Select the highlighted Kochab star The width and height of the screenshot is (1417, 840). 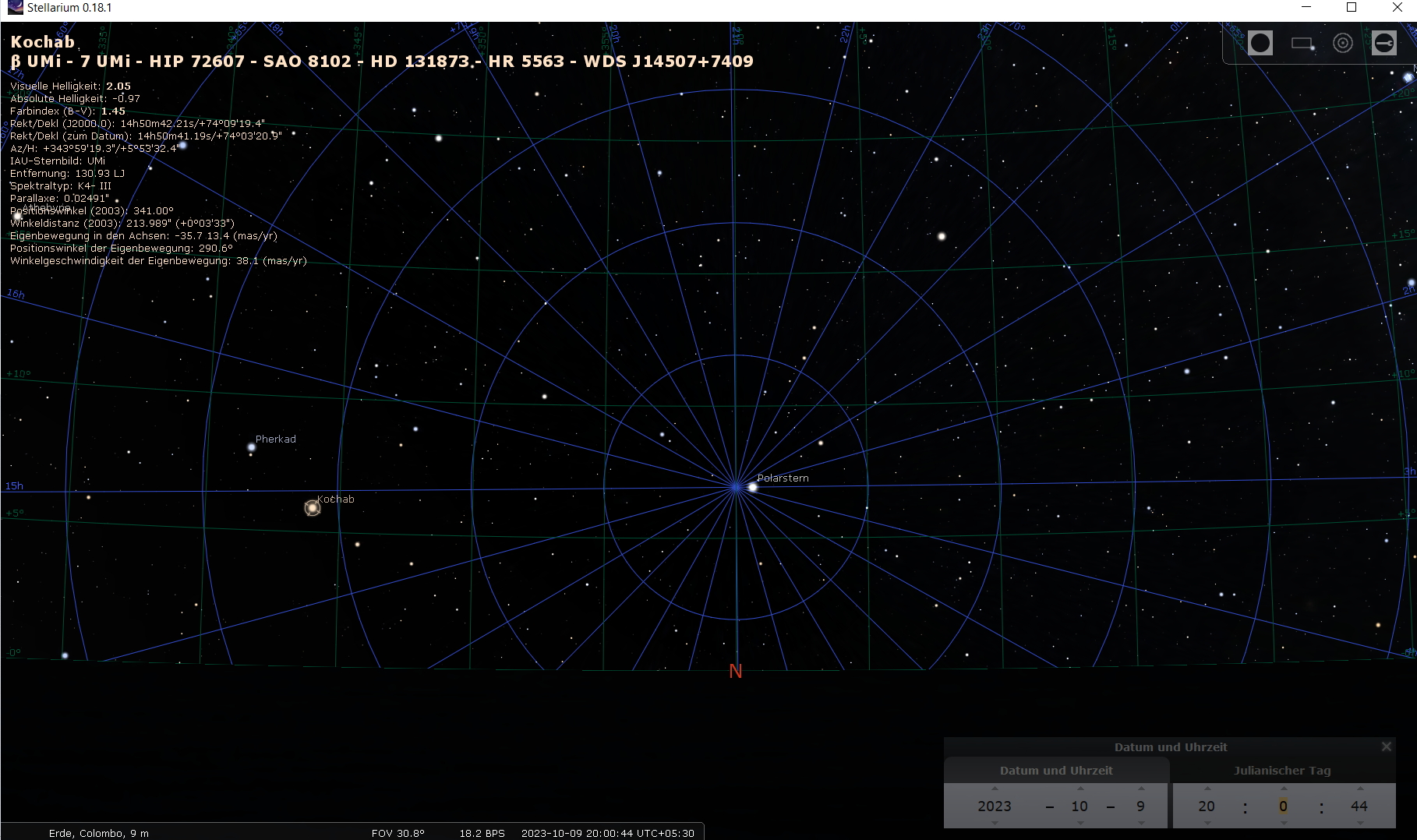tap(313, 508)
